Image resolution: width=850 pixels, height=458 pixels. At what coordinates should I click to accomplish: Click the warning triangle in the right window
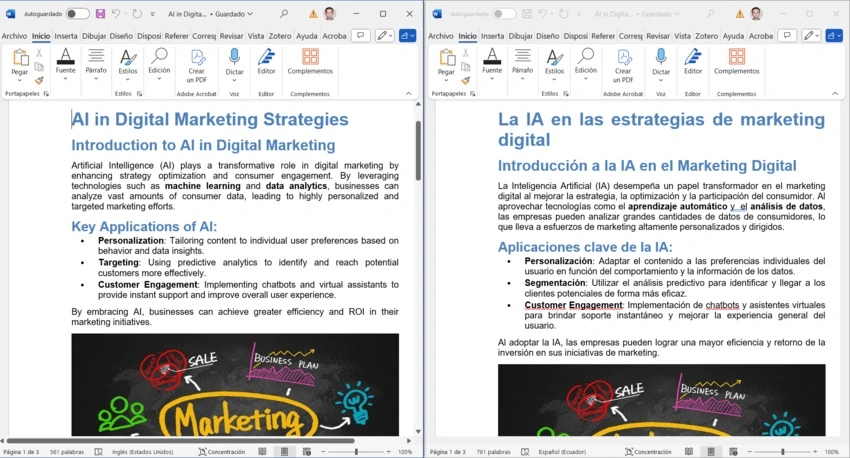tap(740, 14)
